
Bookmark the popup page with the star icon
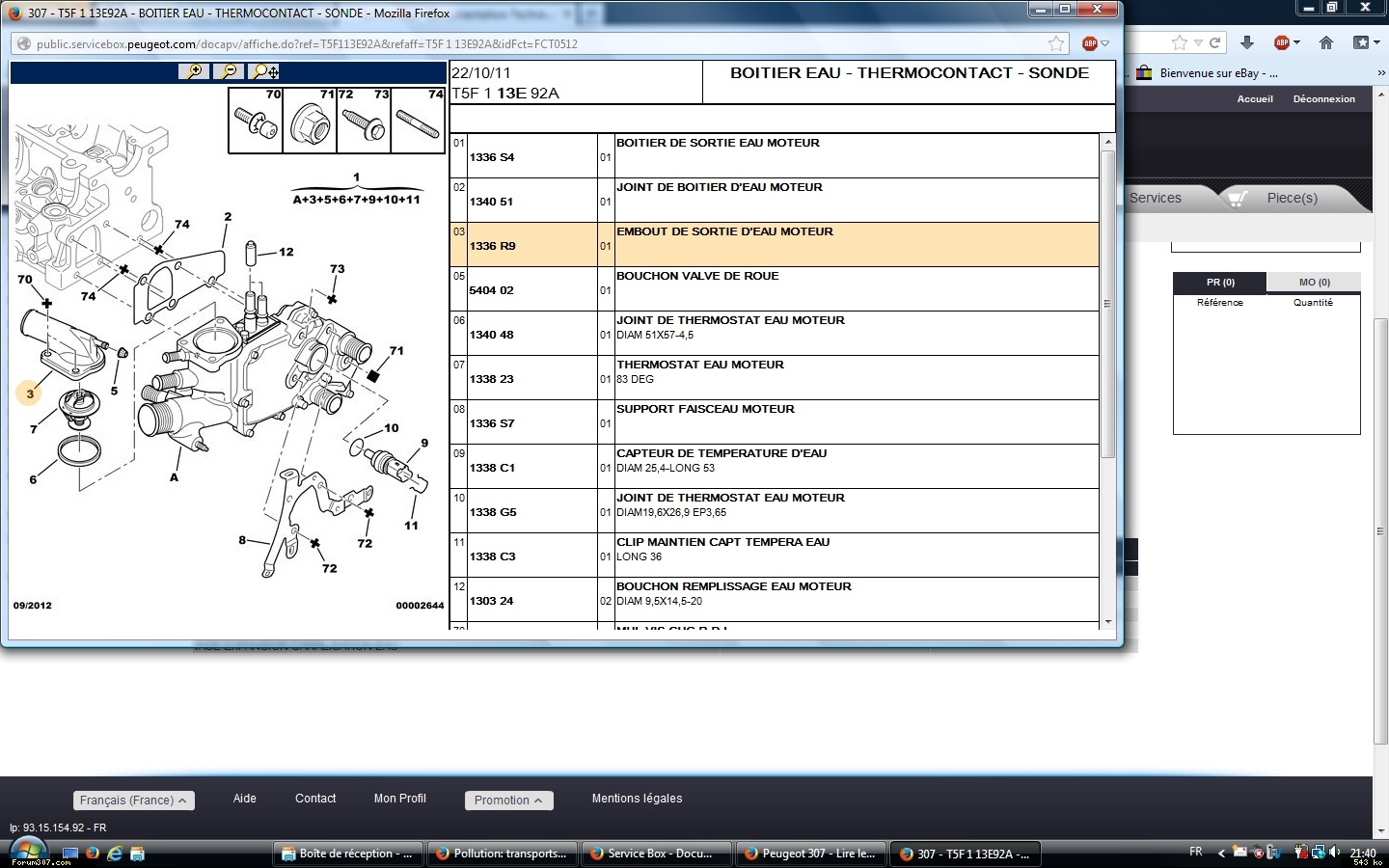point(1056,43)
